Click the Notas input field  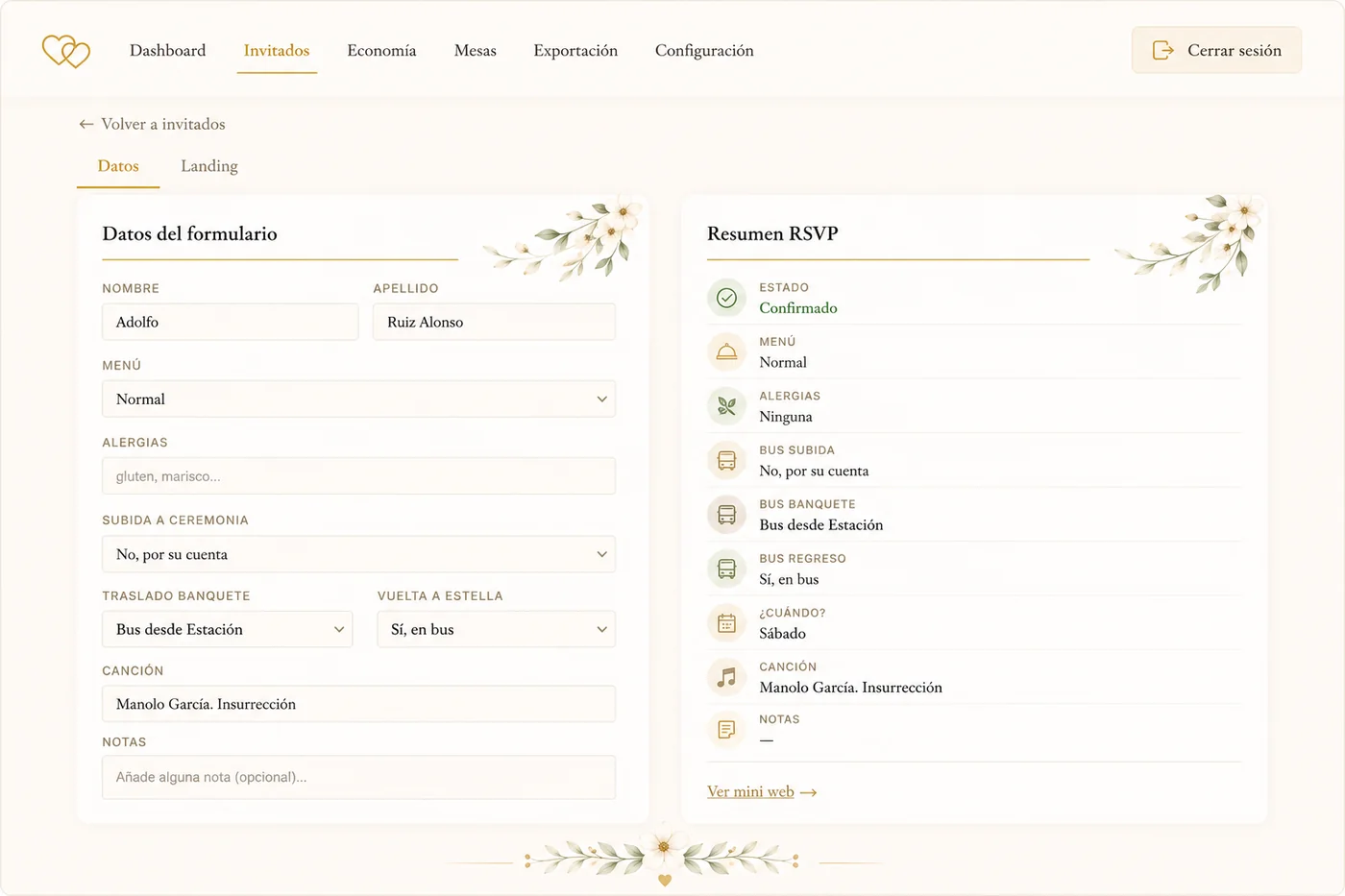tap(358, 777)
